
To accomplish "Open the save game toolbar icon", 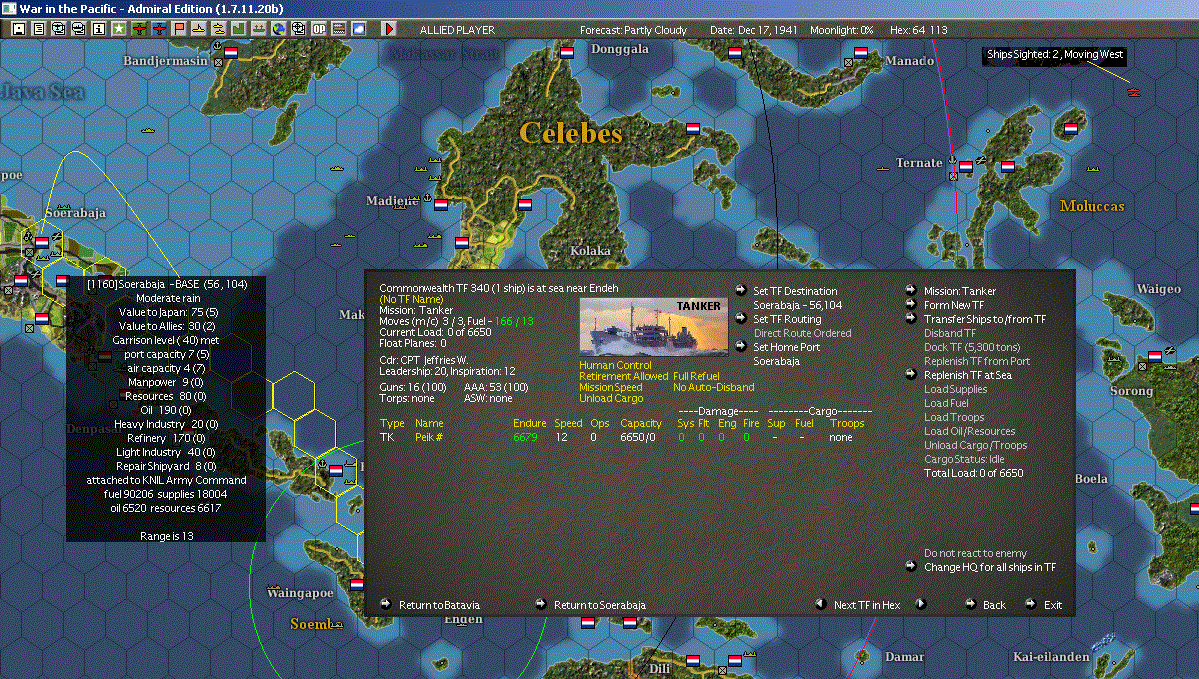I will coord(19,29).
